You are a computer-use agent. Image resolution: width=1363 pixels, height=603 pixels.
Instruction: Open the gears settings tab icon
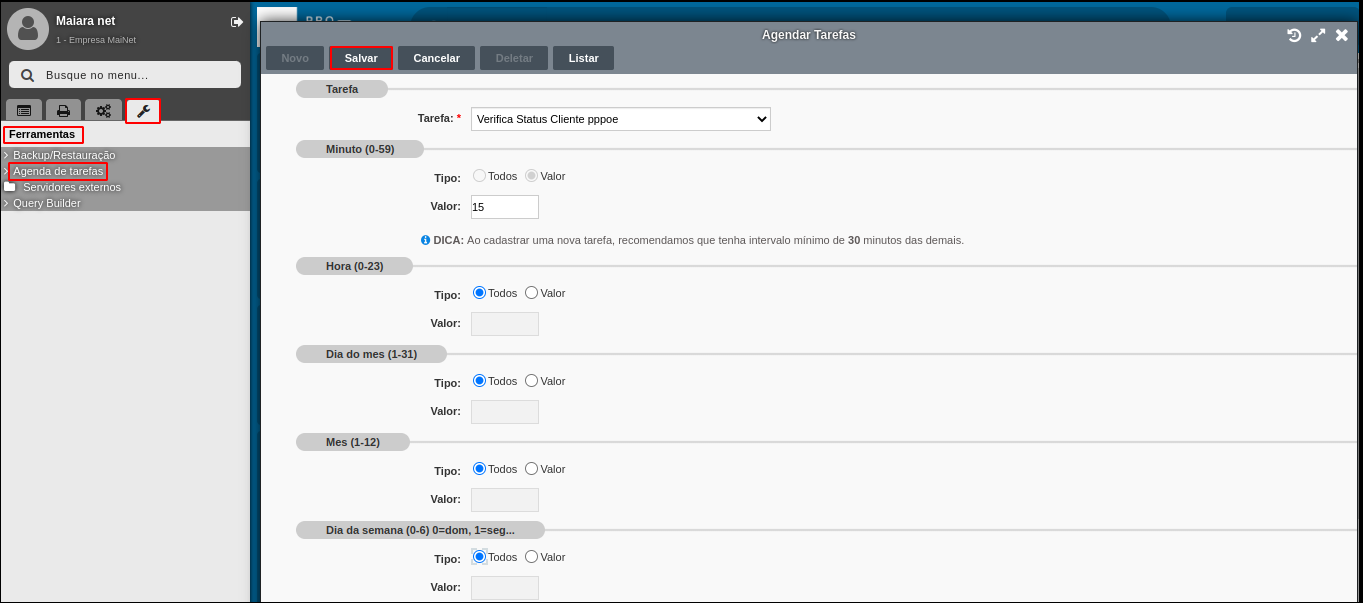(x=103, y=111)
